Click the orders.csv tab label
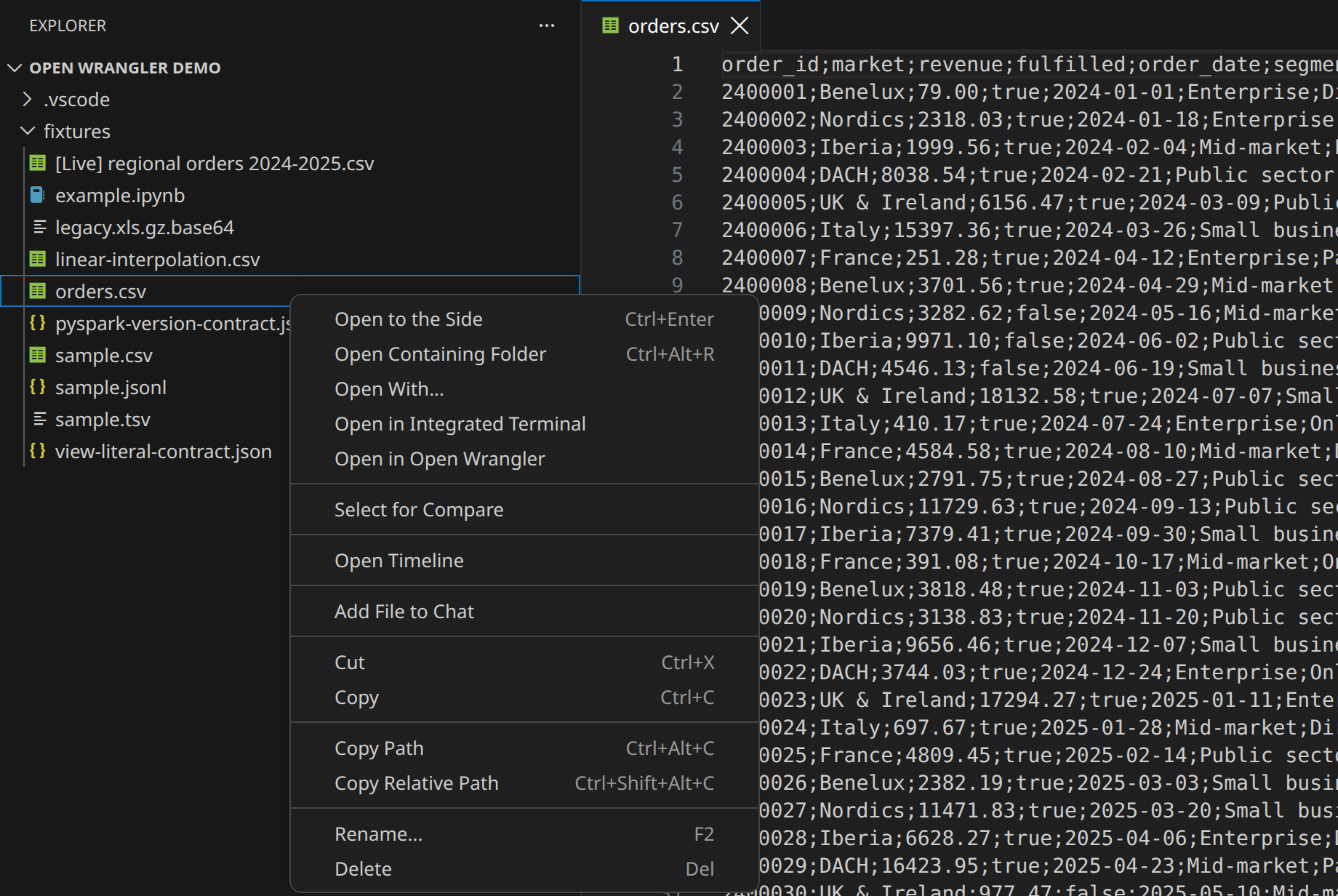 673,26
